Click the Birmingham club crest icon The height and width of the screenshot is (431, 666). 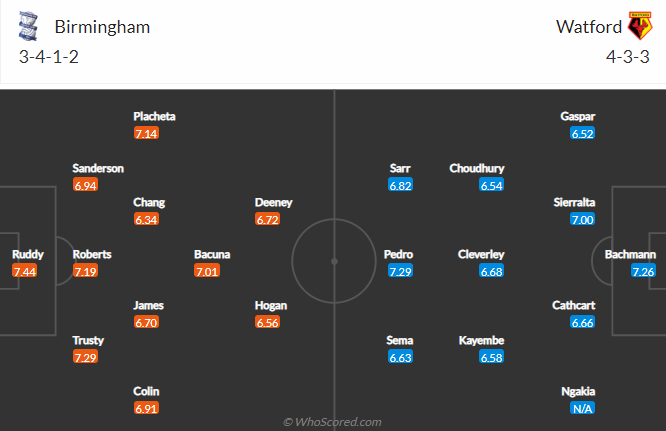pyautogui.click(x=31, y=27)
